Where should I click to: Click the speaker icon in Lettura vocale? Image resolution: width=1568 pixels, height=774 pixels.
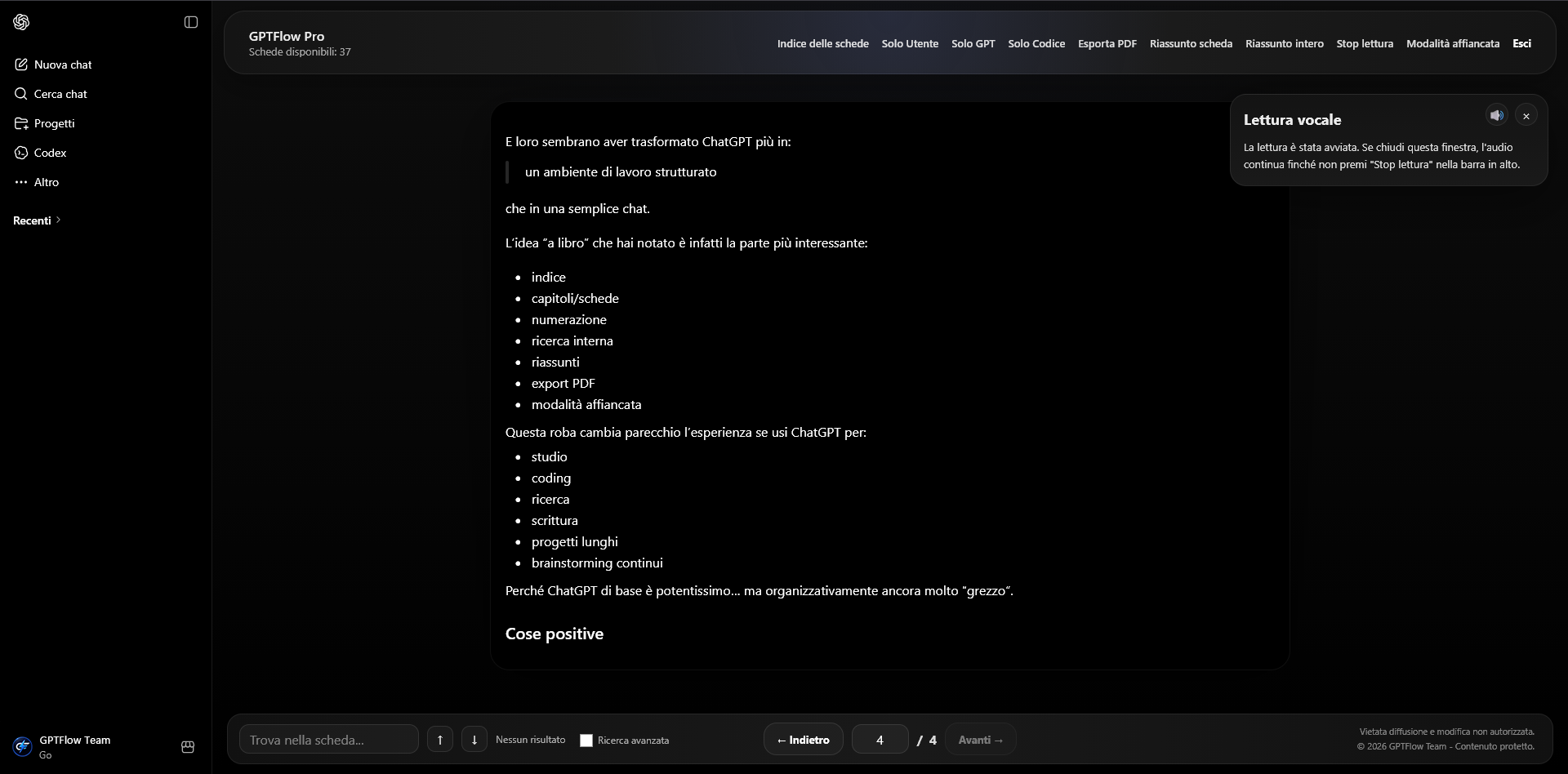point(1496,116)
